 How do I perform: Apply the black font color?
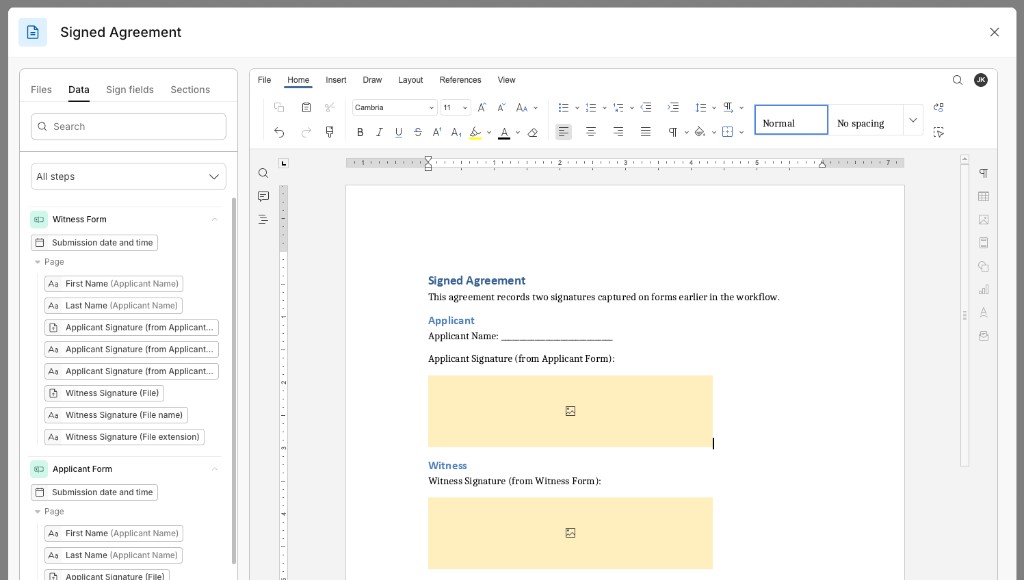pos(504,133)
